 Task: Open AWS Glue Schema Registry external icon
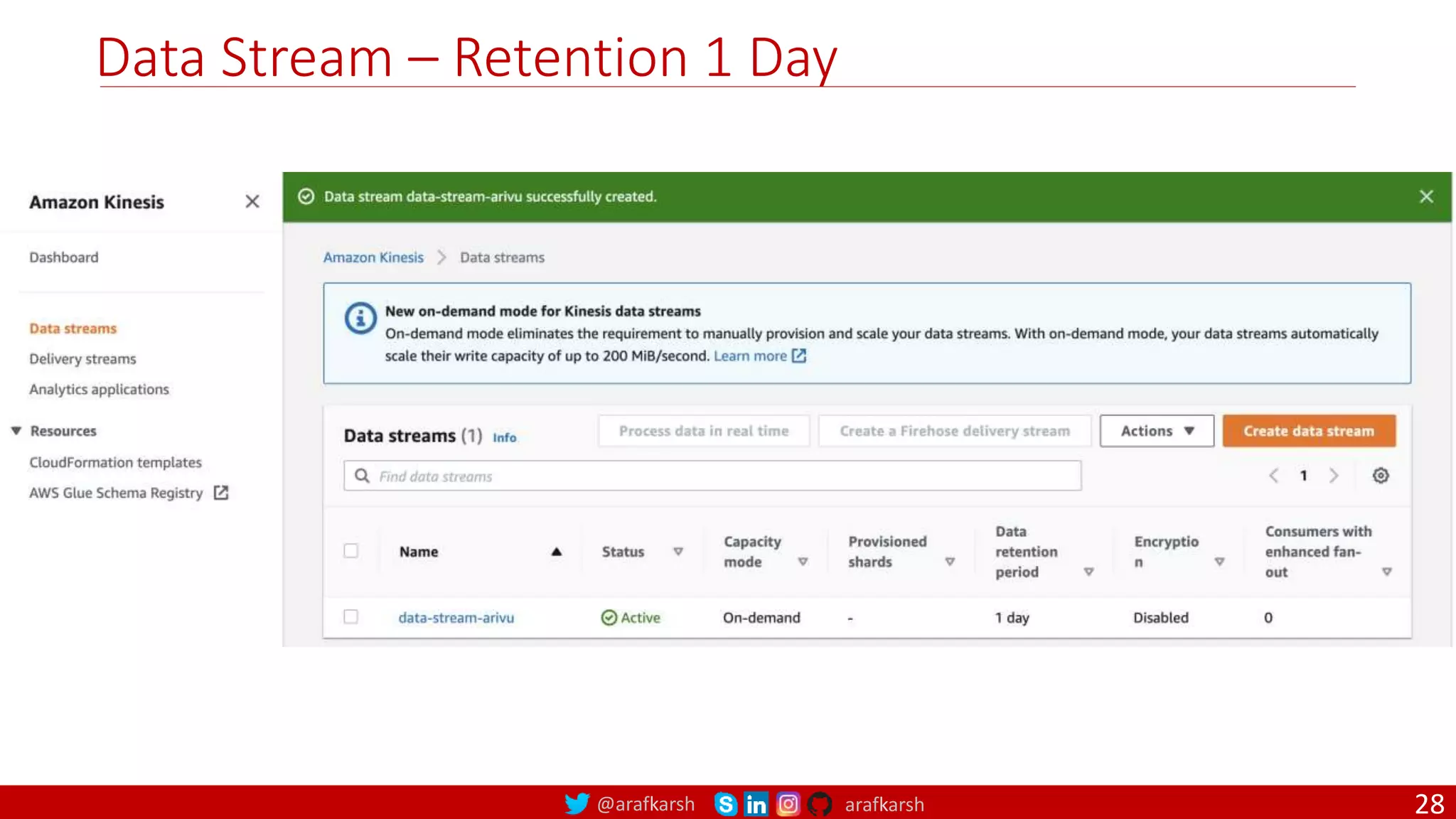[x=221, y=493]
